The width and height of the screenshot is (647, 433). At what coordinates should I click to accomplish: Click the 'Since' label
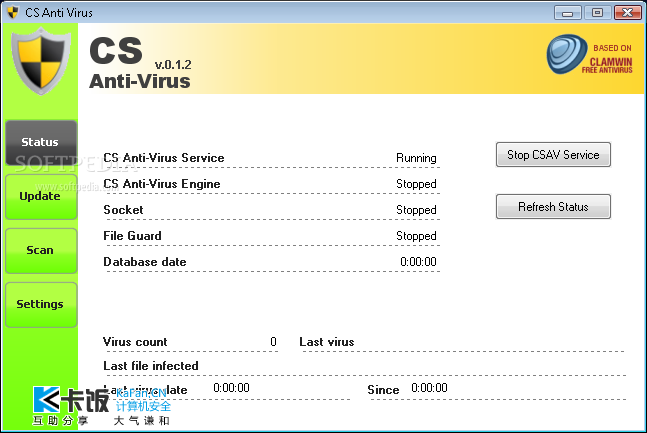383,390
